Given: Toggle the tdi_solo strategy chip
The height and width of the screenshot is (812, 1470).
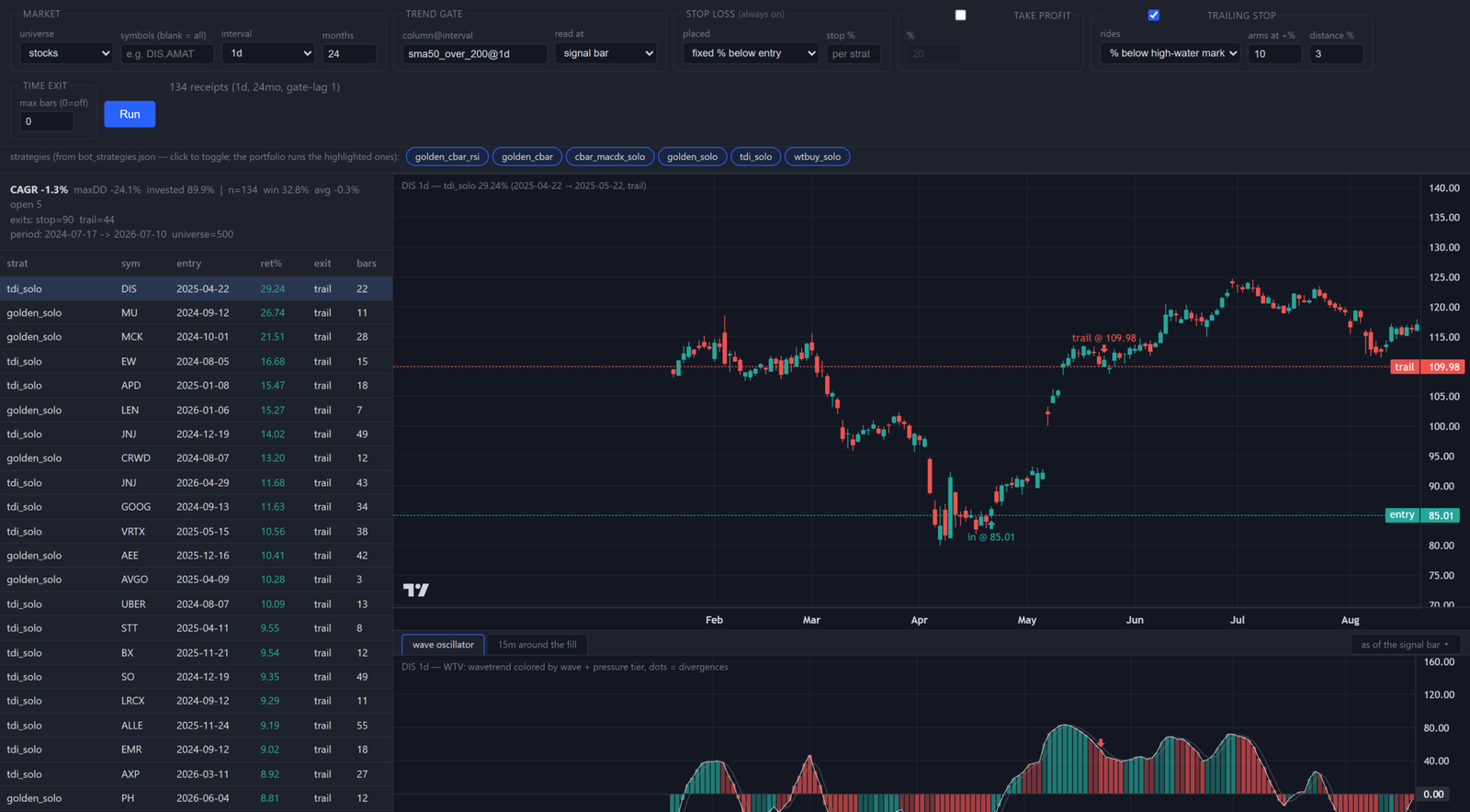Looking at the screenshot, I should click(755, 156).
